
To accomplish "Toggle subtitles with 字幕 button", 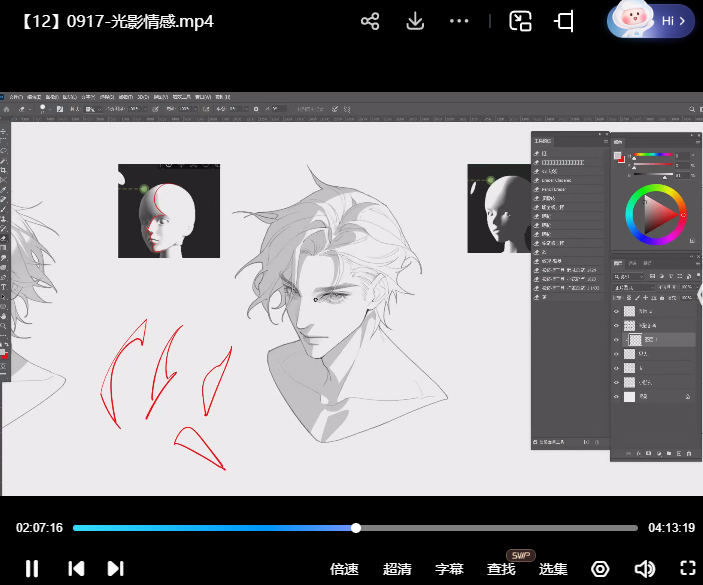I will click(x=449, y=569).
